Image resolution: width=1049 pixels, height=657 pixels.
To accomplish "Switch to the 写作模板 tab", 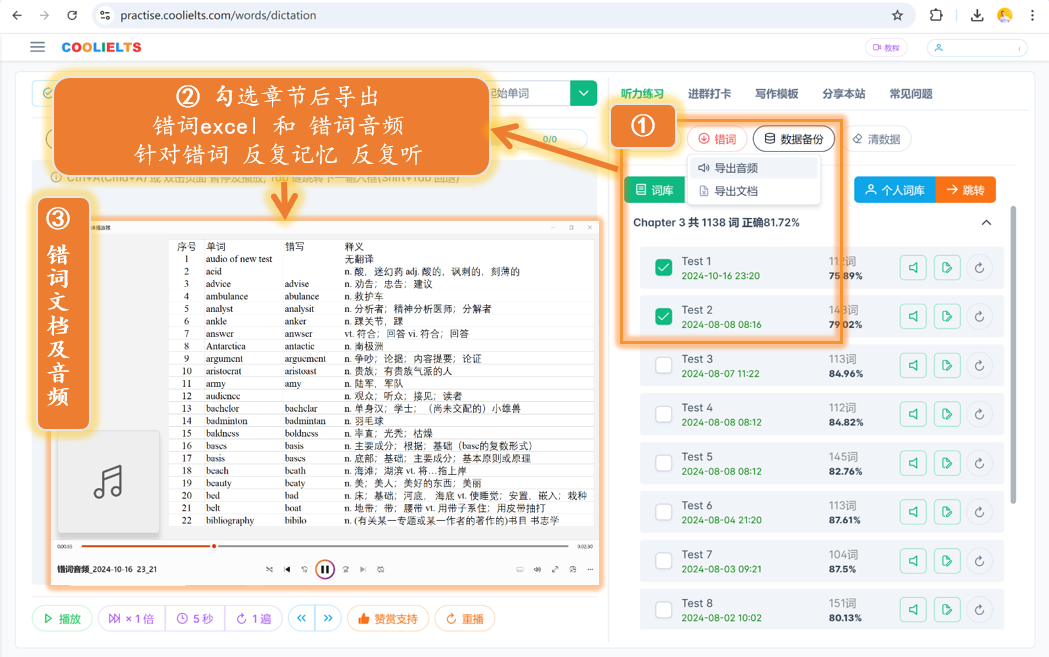I will pos(776,94).
